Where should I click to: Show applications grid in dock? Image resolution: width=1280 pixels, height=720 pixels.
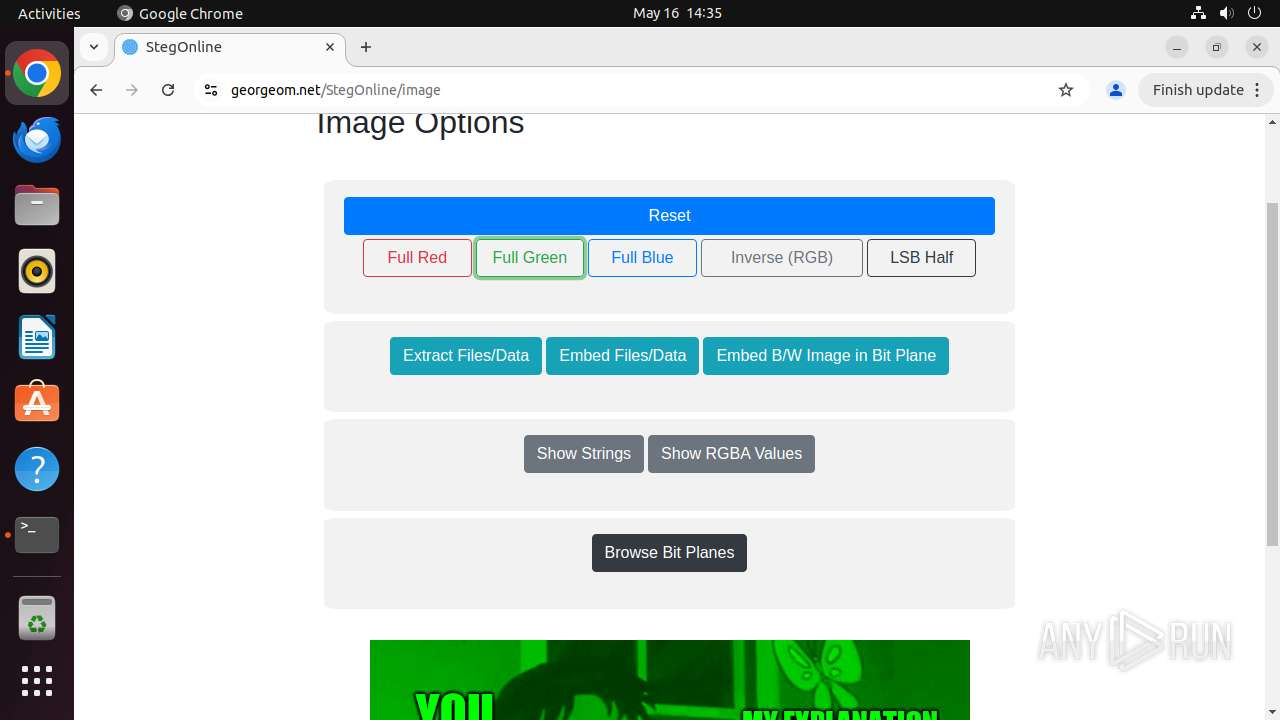pyautogui.click(x=37, y=681)
